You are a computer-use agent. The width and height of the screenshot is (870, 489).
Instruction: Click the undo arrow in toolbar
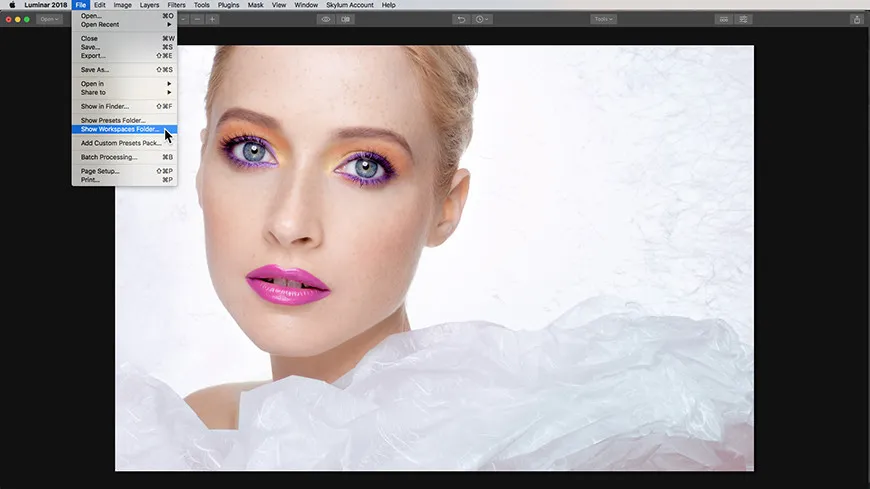[x=461, y=19]
